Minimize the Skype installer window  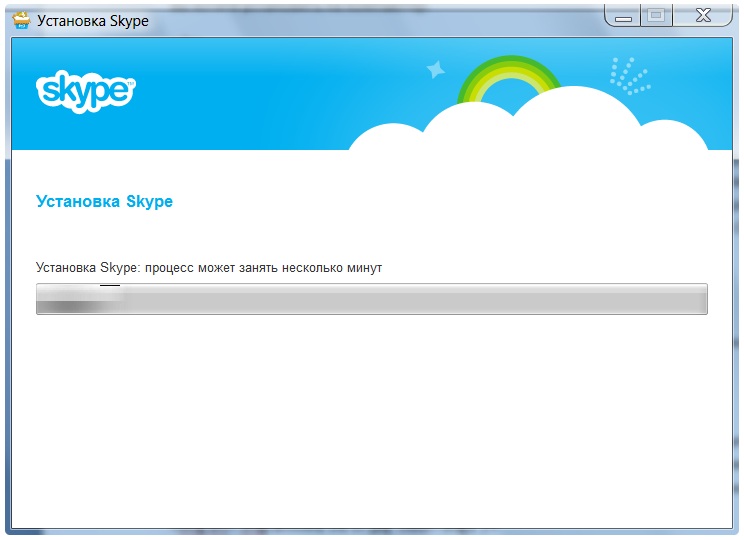pyautogui.click(x=623, y=16)
